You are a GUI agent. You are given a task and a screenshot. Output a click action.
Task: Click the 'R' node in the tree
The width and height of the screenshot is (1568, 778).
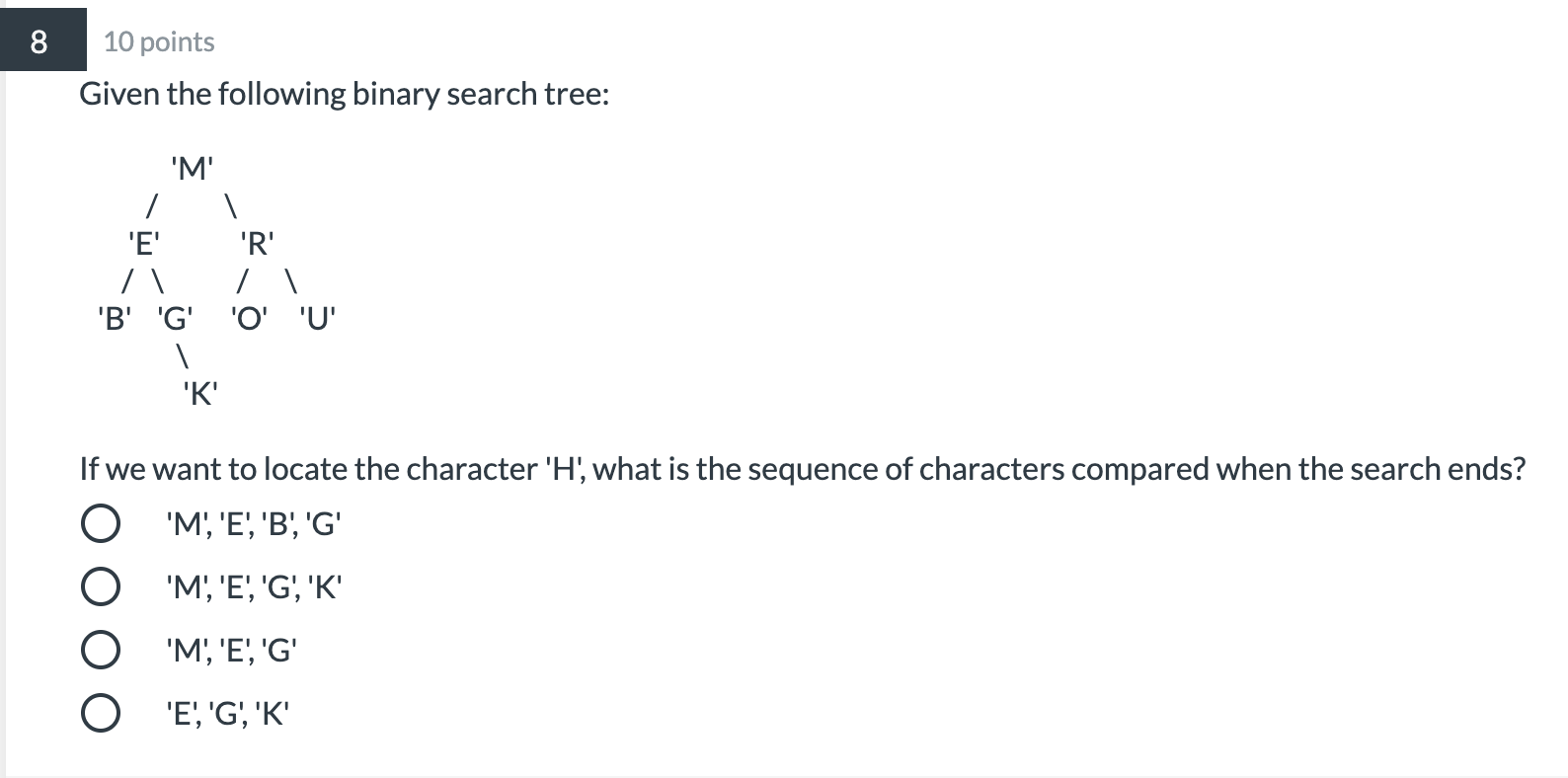pos(255,242)
